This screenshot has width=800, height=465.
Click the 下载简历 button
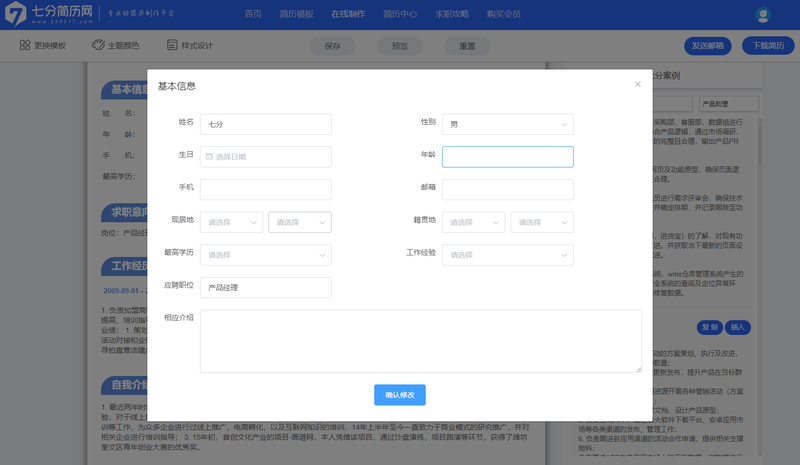tap(768, 46)
